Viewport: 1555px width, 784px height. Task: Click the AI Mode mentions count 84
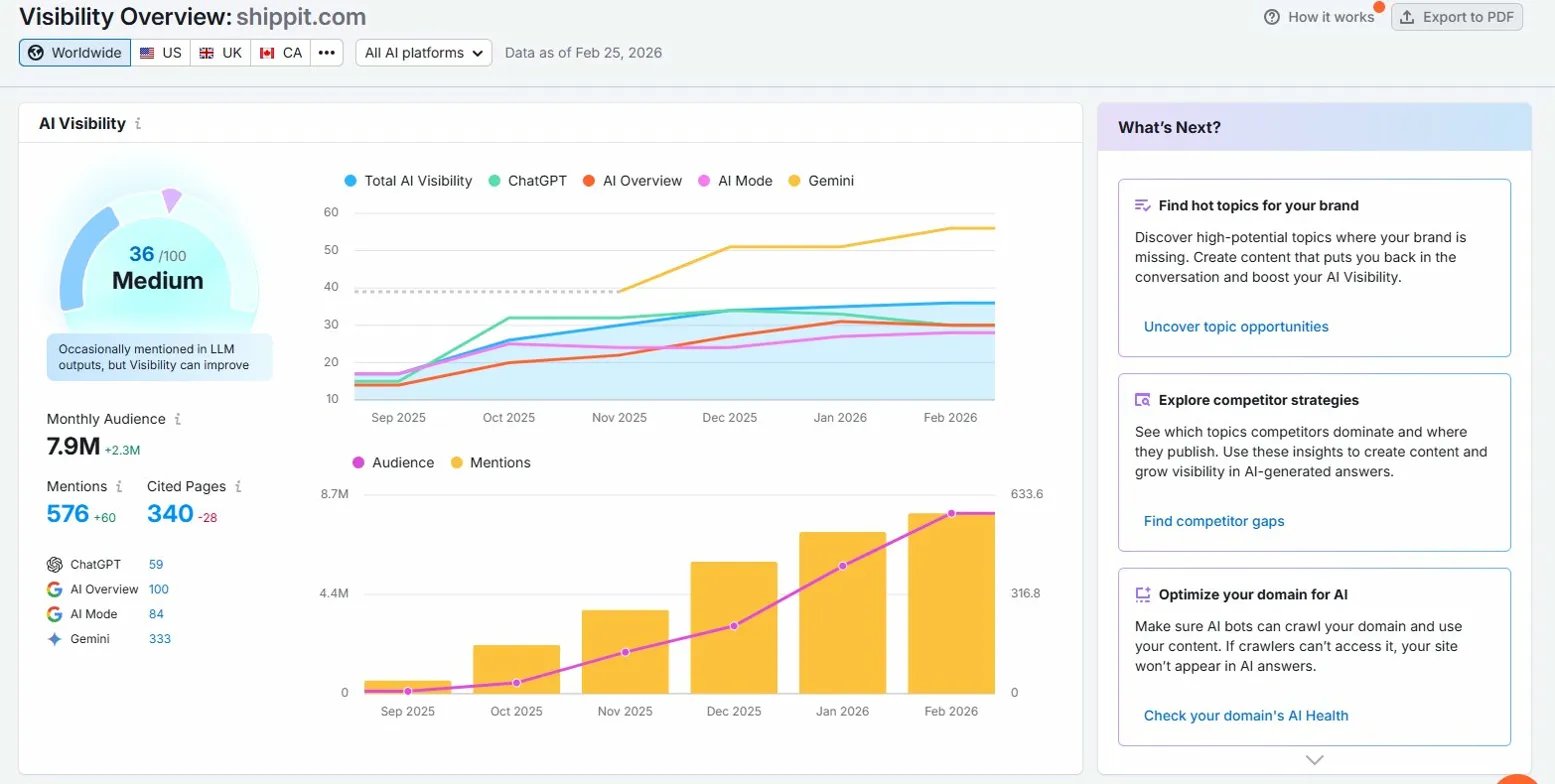pyautogui.click(x=156, y=614)
